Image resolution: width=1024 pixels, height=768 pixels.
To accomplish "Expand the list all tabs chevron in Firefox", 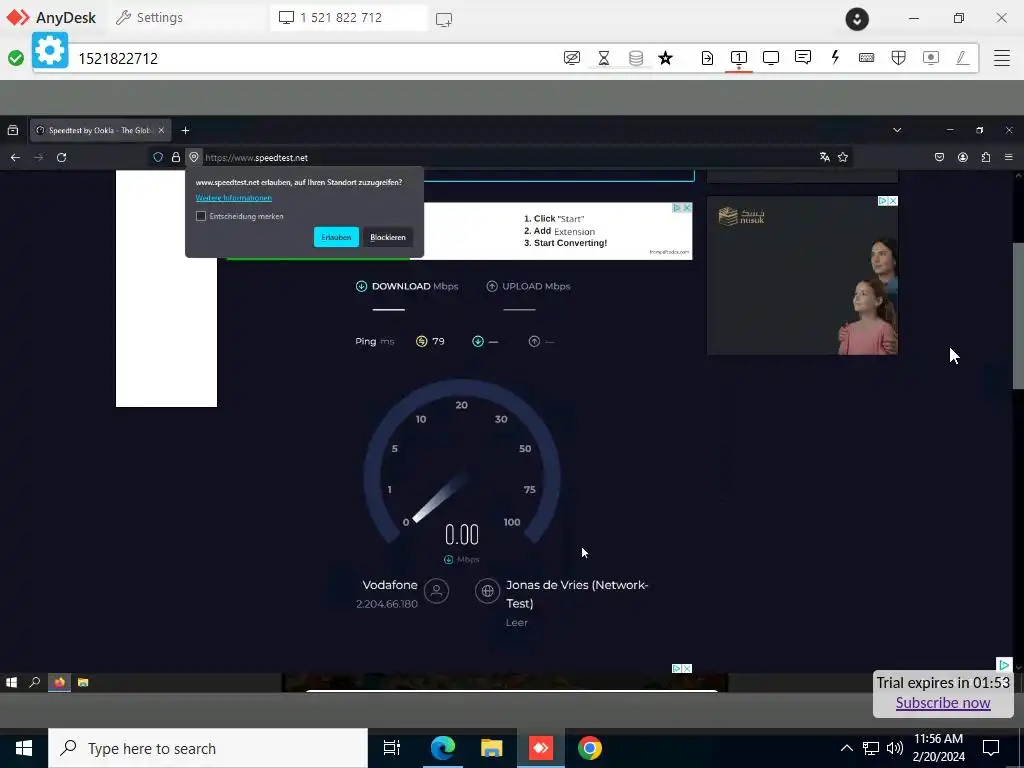I will (x=897, y=131).
